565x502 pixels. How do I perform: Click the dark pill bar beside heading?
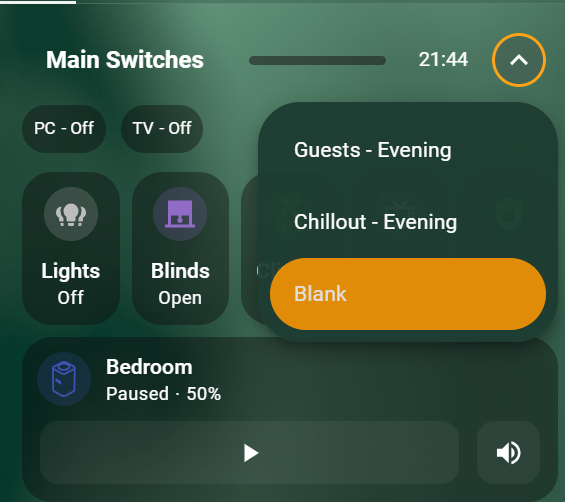[x=317, y=60]
